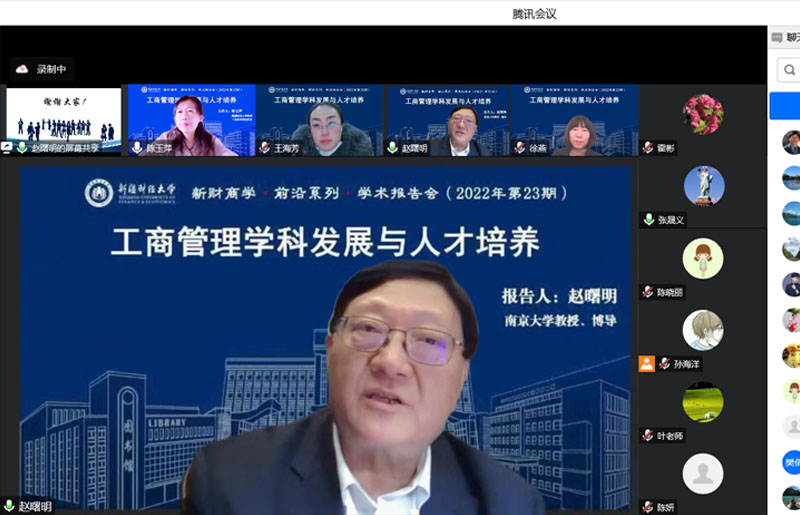Click the screen-share icon on 赵曙明的屏幕共享 thumbnail
This screenshot has width=800, height=515.
[8, 147]
